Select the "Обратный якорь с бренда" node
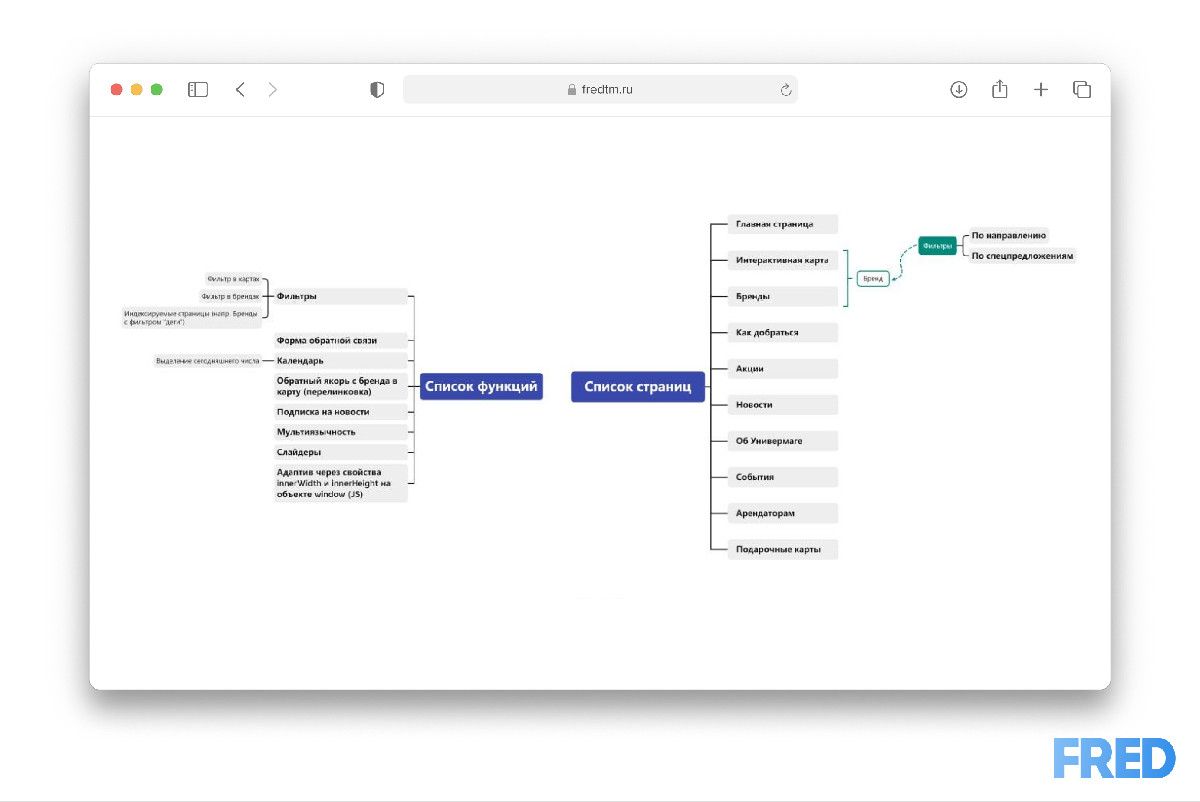 pos(340,386)
